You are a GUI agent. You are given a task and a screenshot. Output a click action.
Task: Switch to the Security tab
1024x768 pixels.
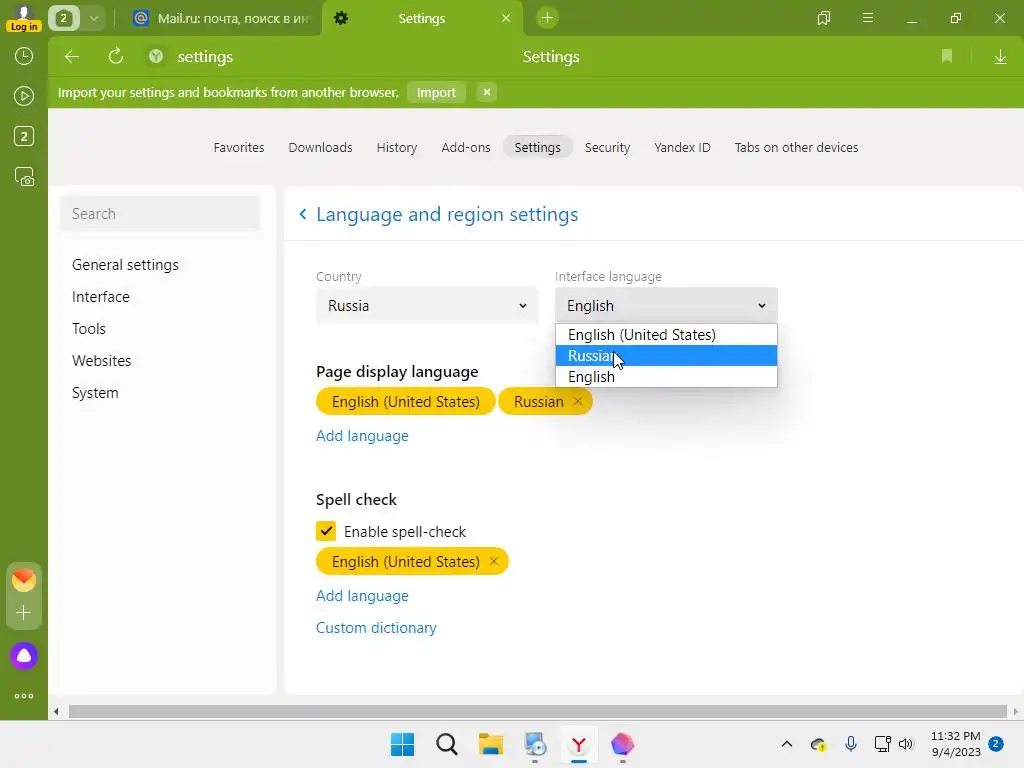tap(607, 148)
